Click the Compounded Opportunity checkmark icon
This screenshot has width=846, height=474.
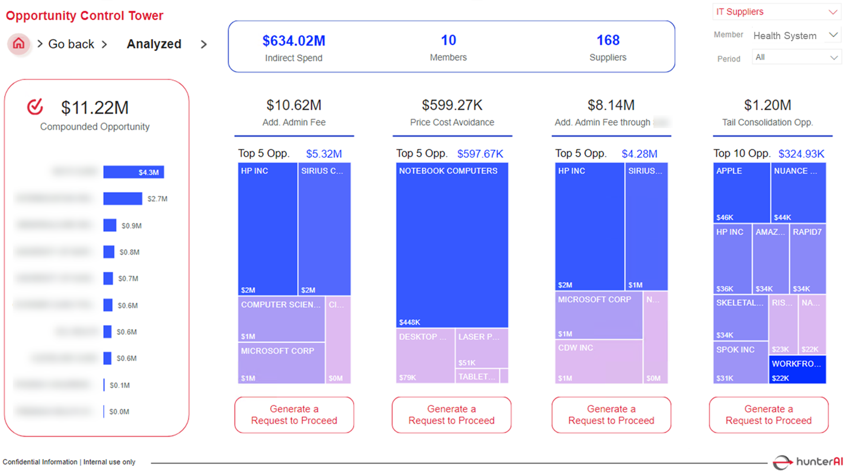tap(35, 107)
